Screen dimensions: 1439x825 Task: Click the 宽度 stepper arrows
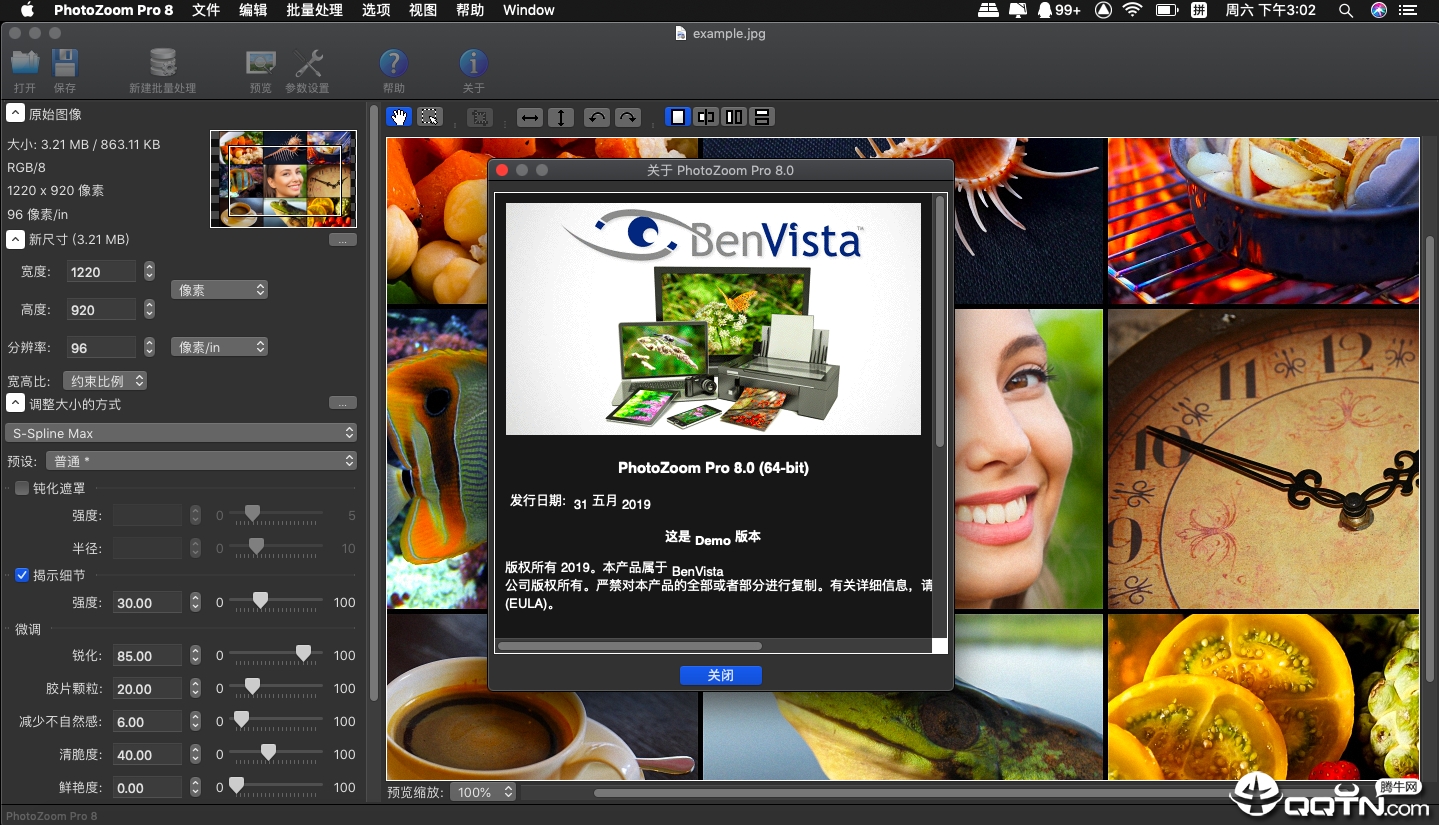click(x=149, y=271)
